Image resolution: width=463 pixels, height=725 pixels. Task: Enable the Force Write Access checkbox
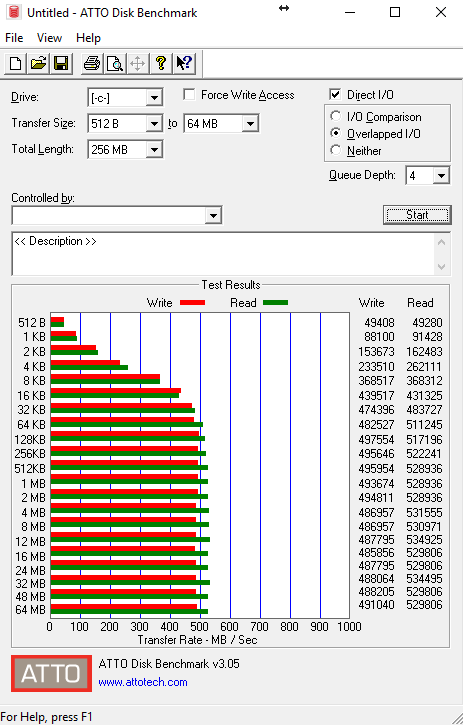point(189,95)
